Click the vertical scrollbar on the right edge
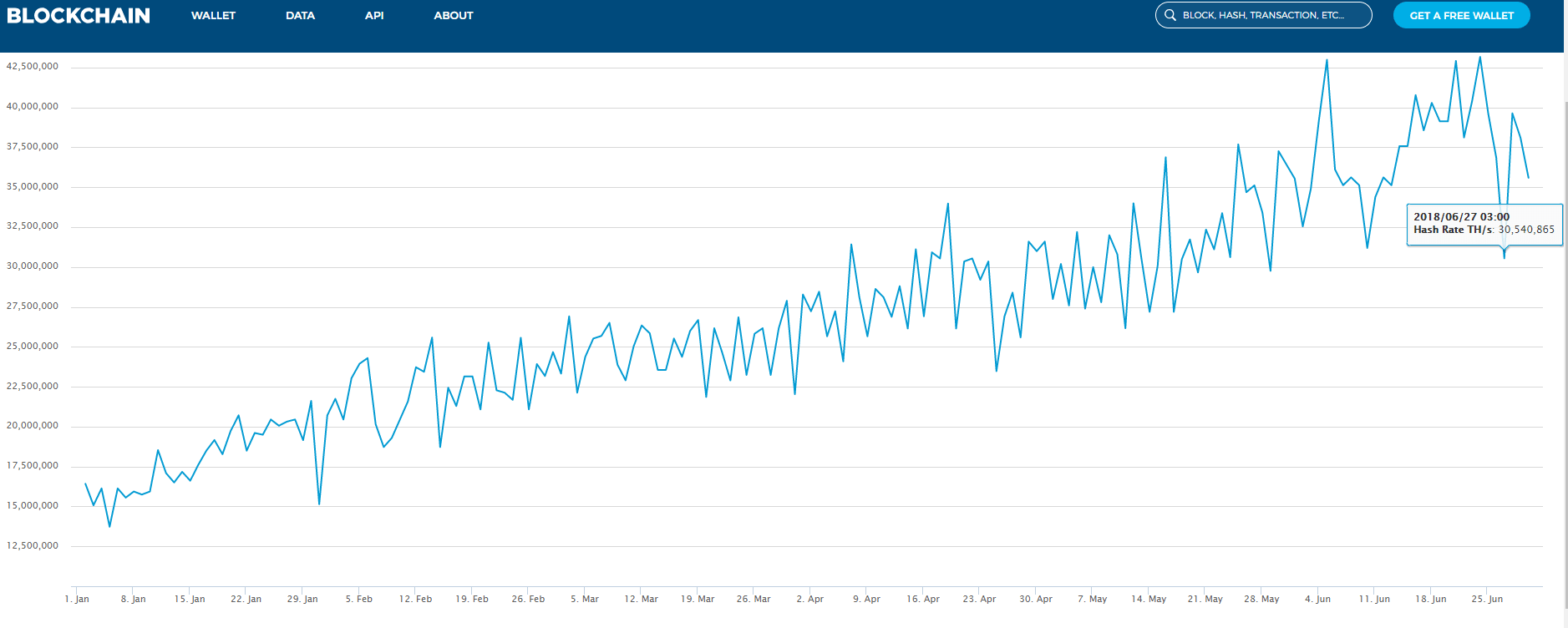This screenshot has width=1568, height=628. click(1565, 334)
